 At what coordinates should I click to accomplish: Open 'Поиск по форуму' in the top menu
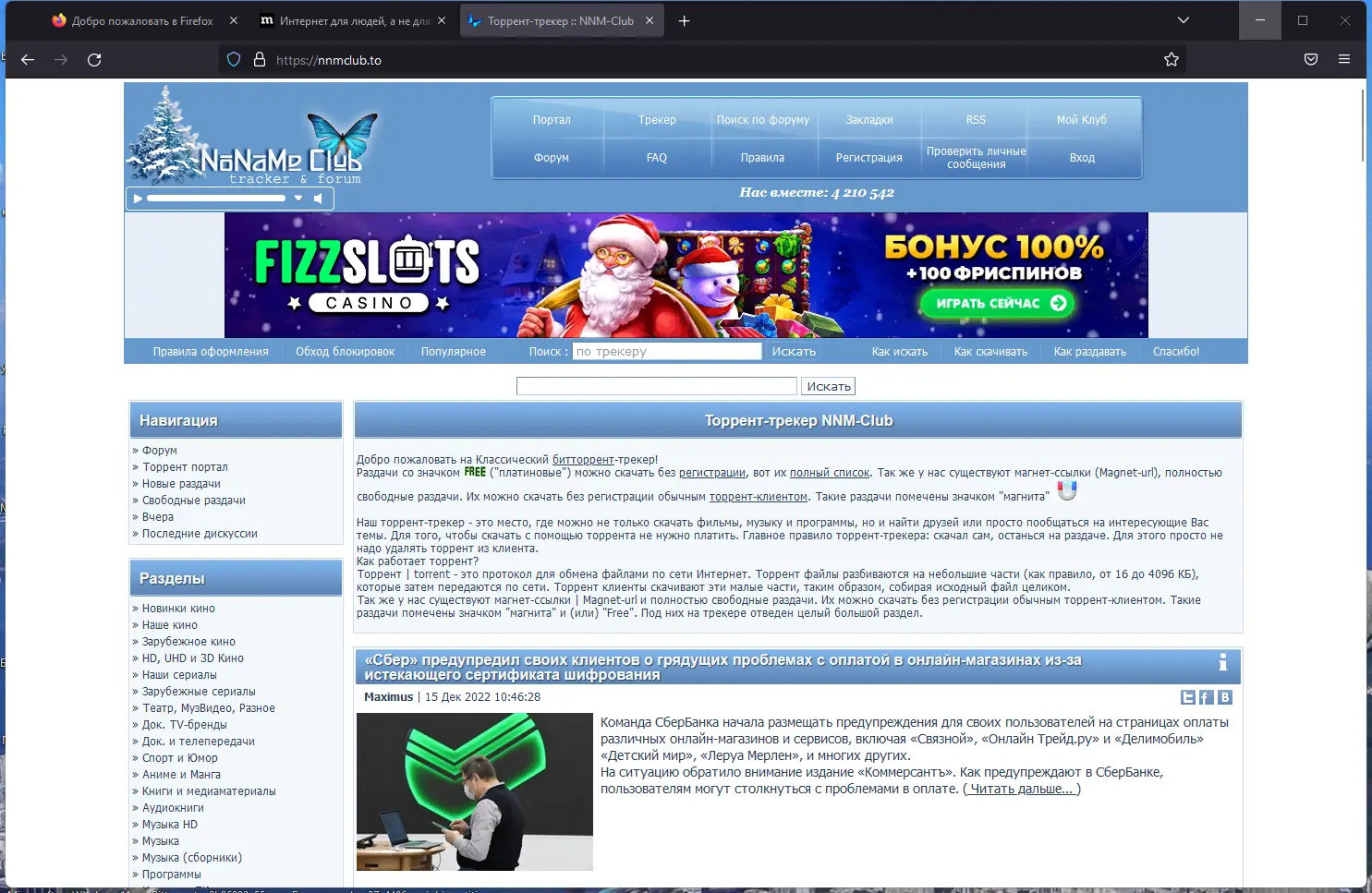click(763, 120)
